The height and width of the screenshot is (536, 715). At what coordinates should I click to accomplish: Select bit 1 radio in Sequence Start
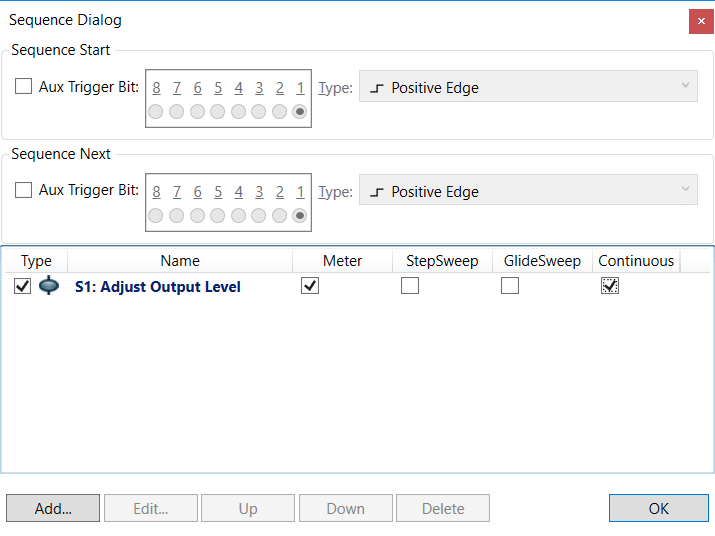300,112
